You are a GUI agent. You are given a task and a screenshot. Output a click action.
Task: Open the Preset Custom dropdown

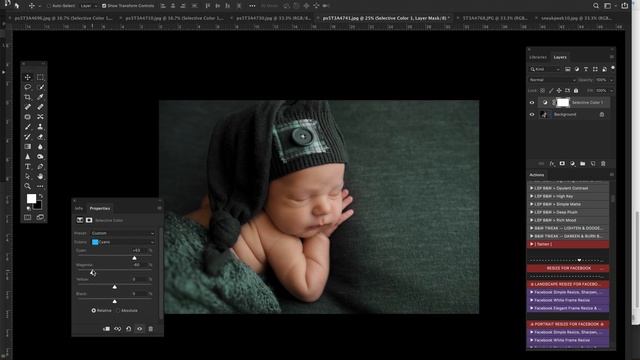tap(122, 233)
